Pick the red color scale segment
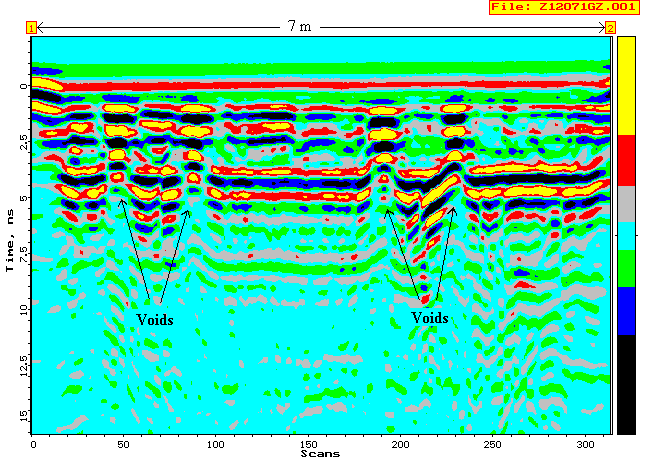 [627, 160]
